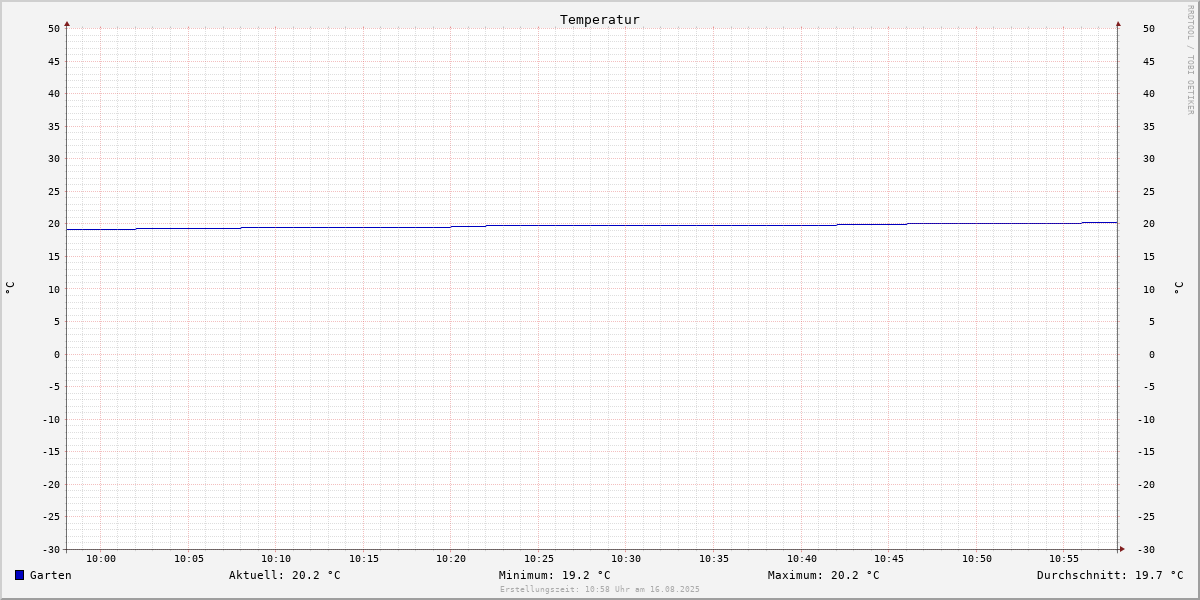Select the "Minimum: 19.2 °C" value
The height and width of the screenshot is (600, 1200).
pos(555,575)
